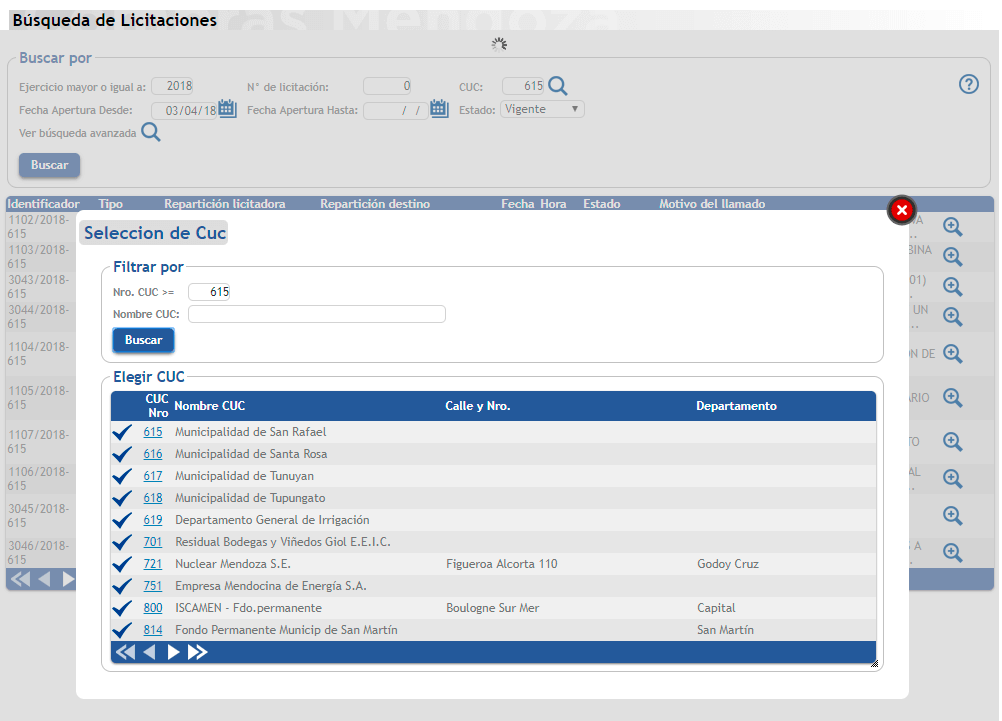
Task: View details of licitación 3045/2018-615
Action: coord(953,515)
